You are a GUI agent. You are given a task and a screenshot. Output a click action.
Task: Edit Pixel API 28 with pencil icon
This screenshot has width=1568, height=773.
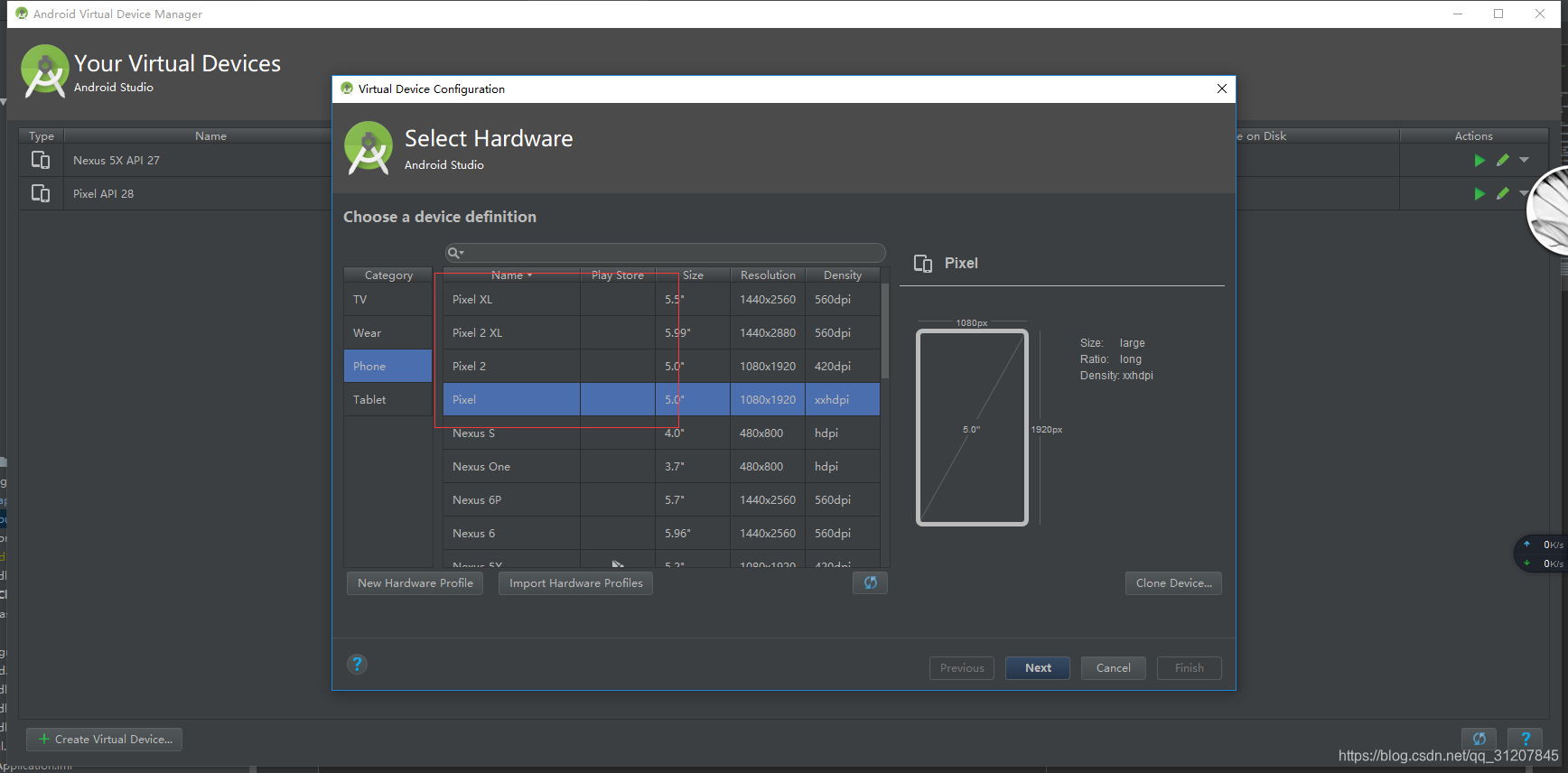tap(1503, 193)
